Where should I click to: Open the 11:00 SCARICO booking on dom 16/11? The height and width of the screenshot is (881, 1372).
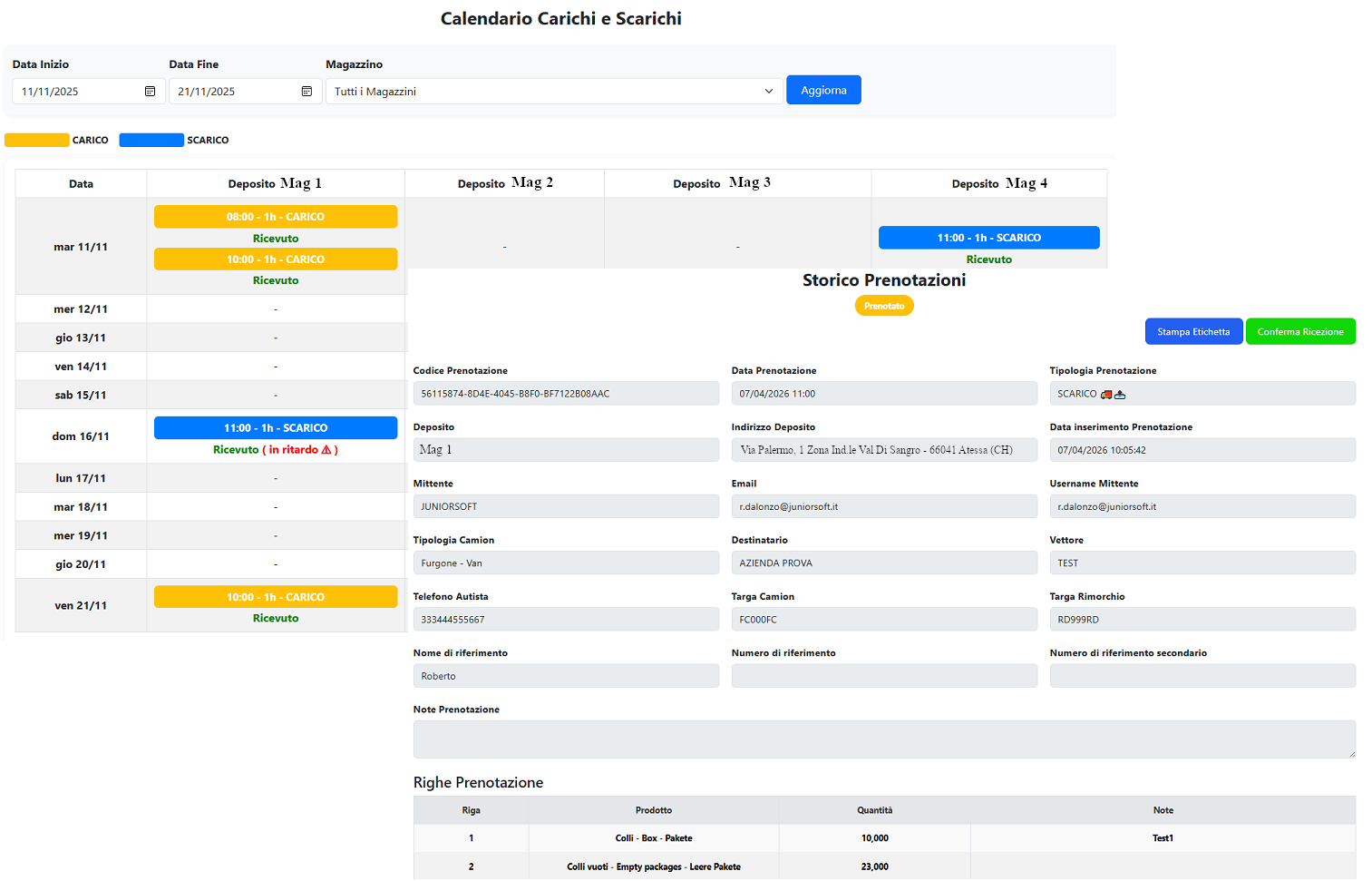point(276,428)
